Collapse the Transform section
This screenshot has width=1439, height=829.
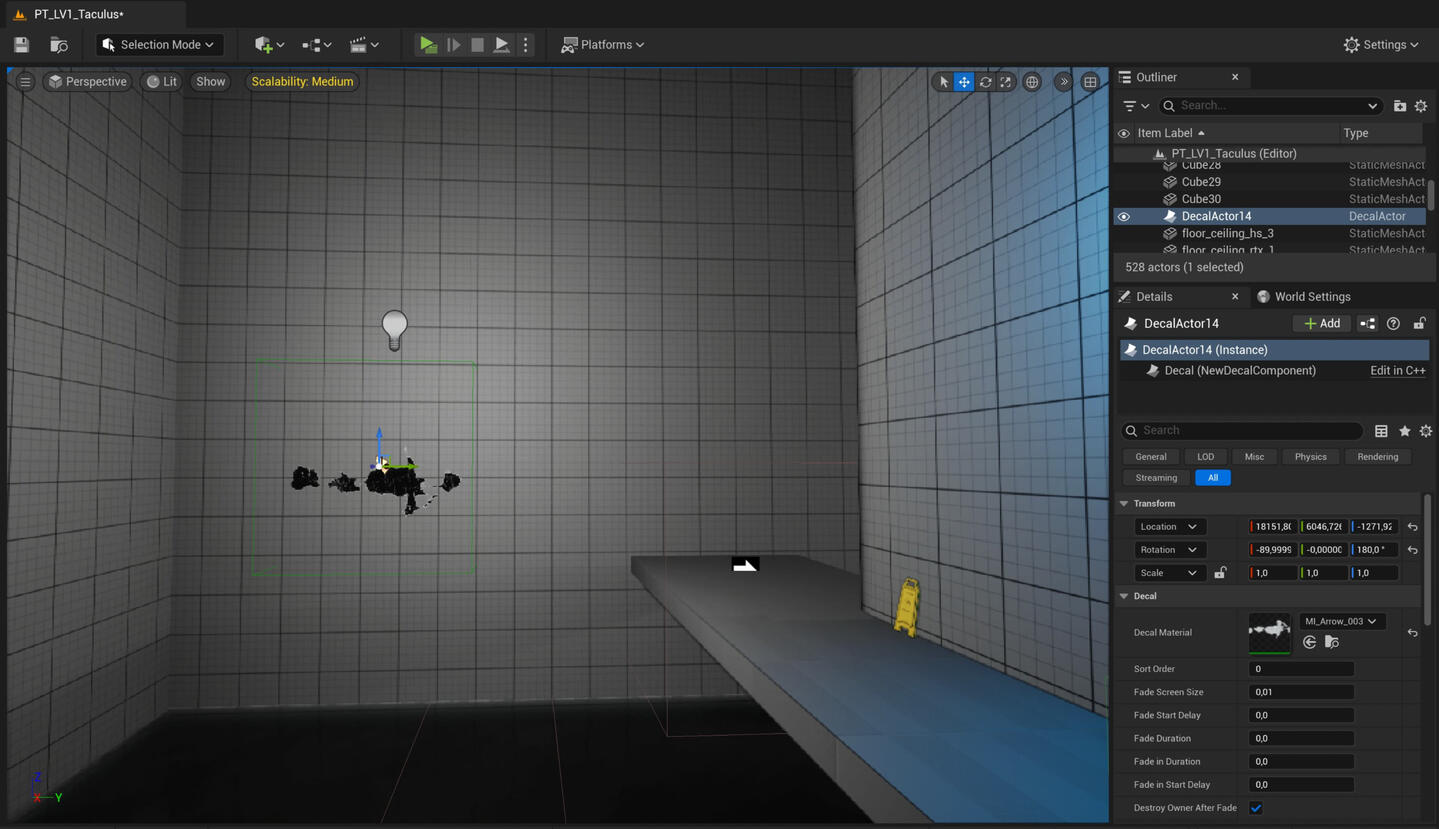tap(1124, 504)
